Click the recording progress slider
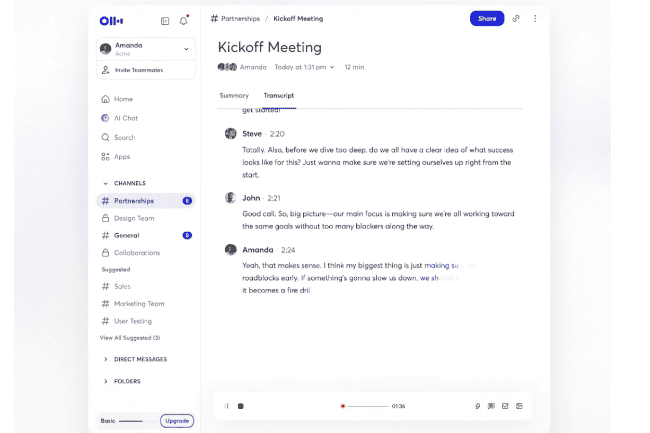Screen dimensions: 650x433 366,406
